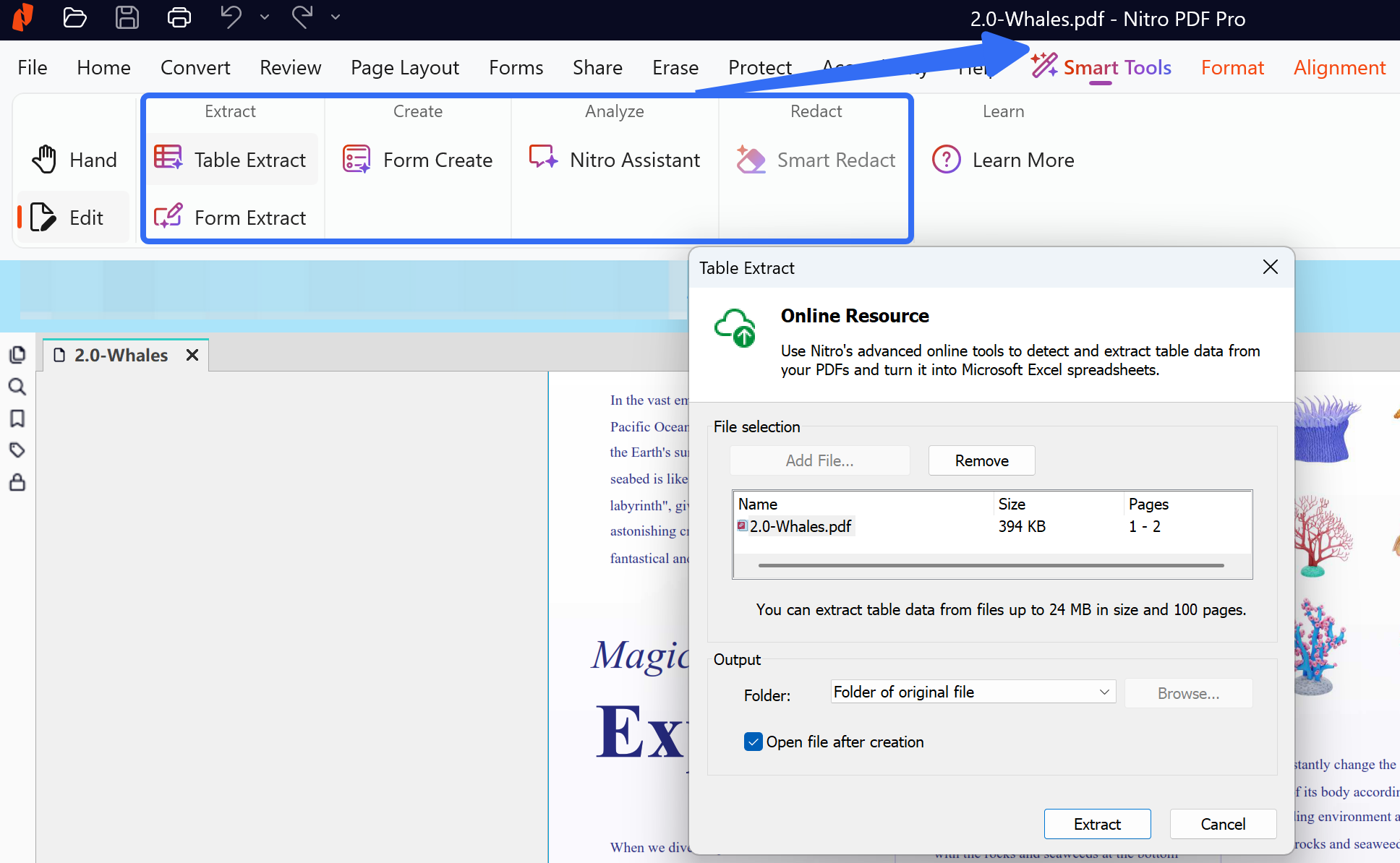The height and width of the screenshot is (863, 1400).
Task: Open a file with the folder icon
Action: click(74, 17)
